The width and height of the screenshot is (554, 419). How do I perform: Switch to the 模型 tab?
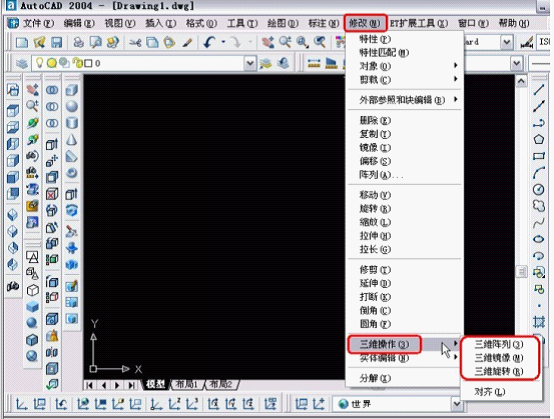coord(155,384)
